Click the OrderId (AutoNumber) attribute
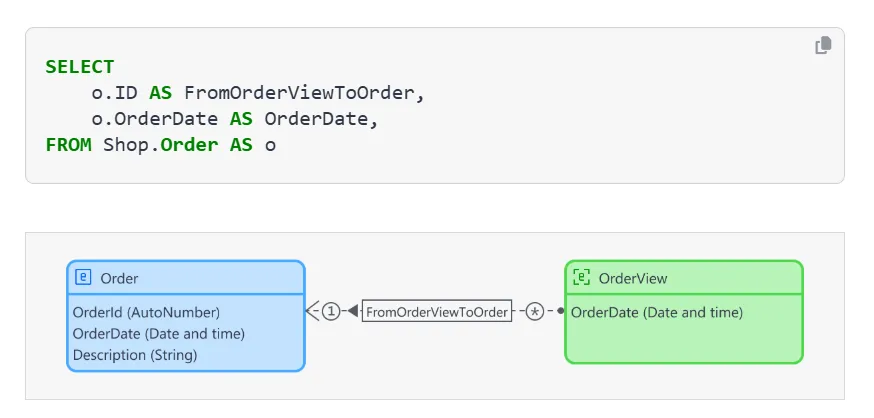 (146, 312)
